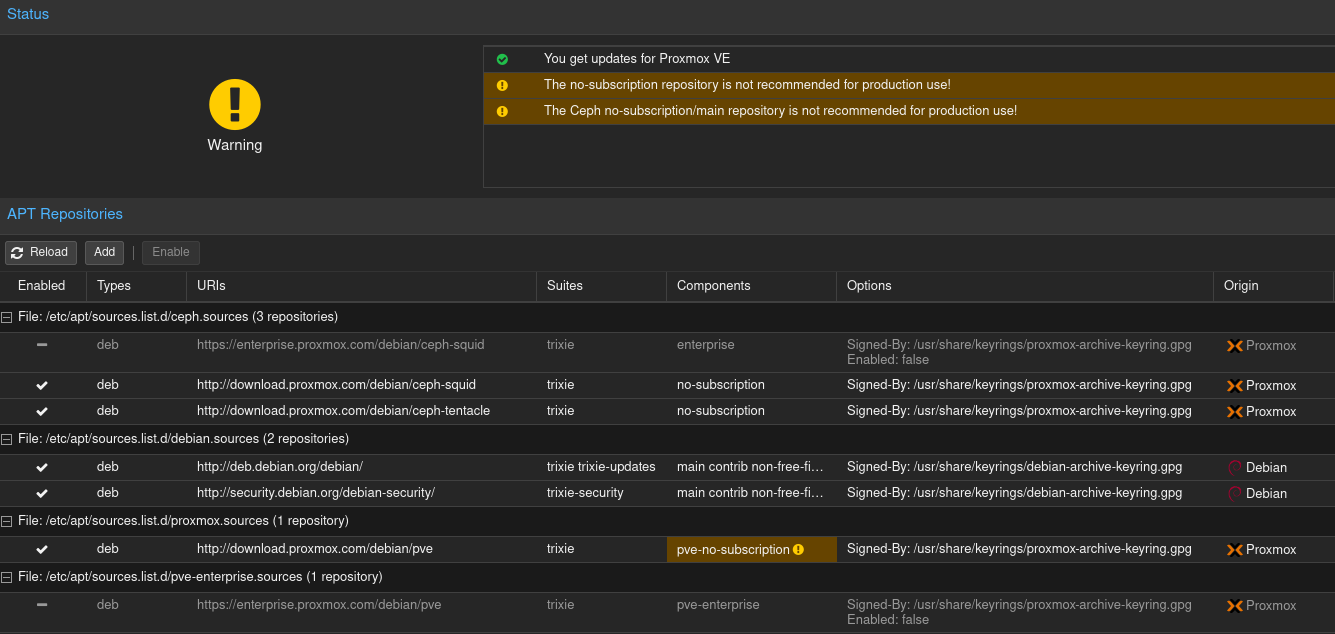The height and width of the screenshot is (634, 1335).
Task: Collapse the proxmox.sources file group
Action: click(7, 521)
